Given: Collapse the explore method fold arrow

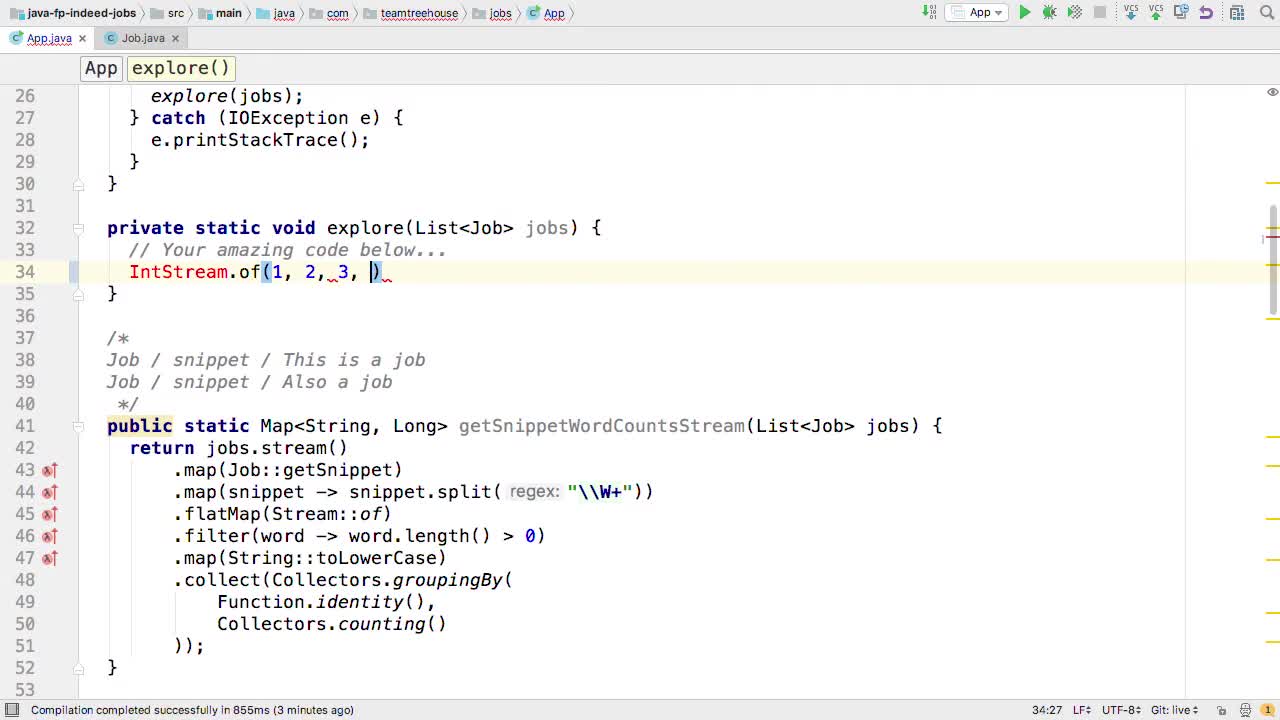Looking at the screenshot, I should 78,228.
